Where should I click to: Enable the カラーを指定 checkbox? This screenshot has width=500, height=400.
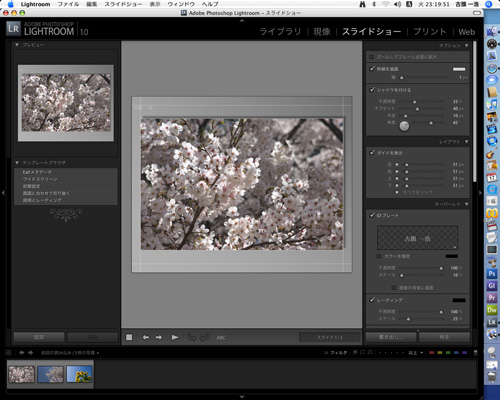(379, 256)
